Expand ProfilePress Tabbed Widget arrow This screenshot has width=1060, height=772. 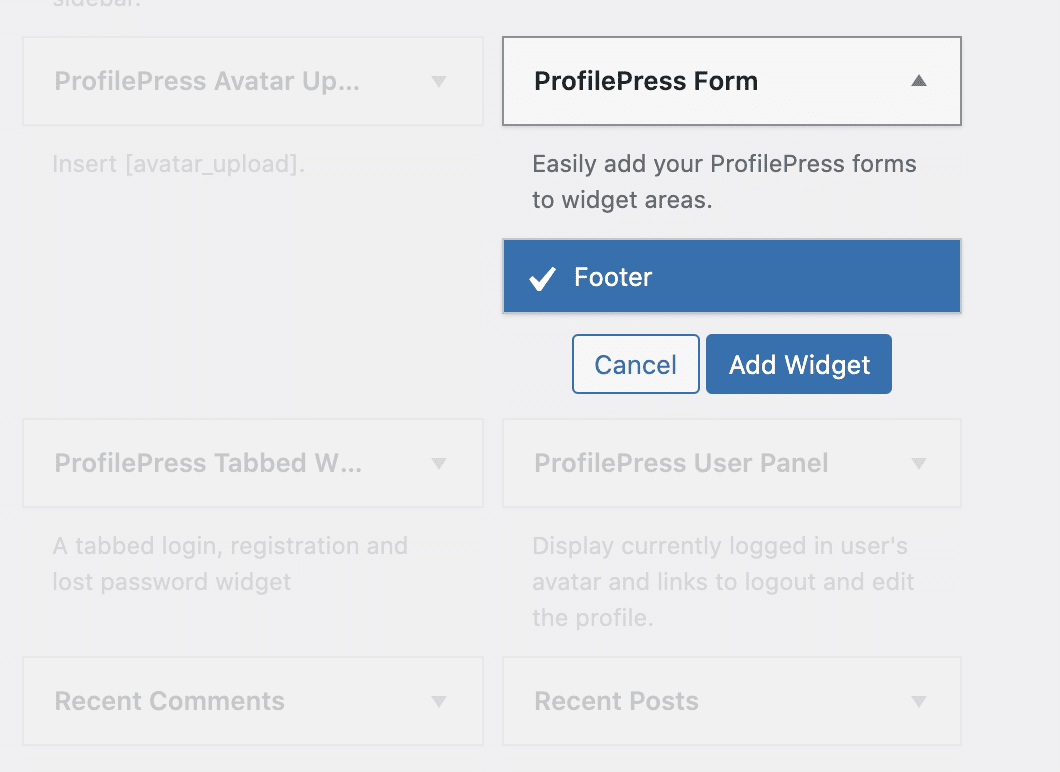click(439, 464)
